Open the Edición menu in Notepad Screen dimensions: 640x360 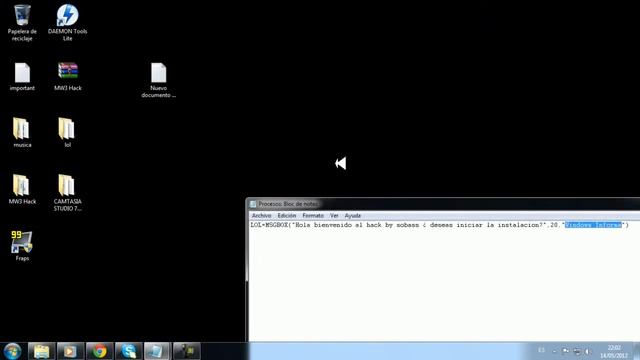pyautogui.click(x=287, y=216)
